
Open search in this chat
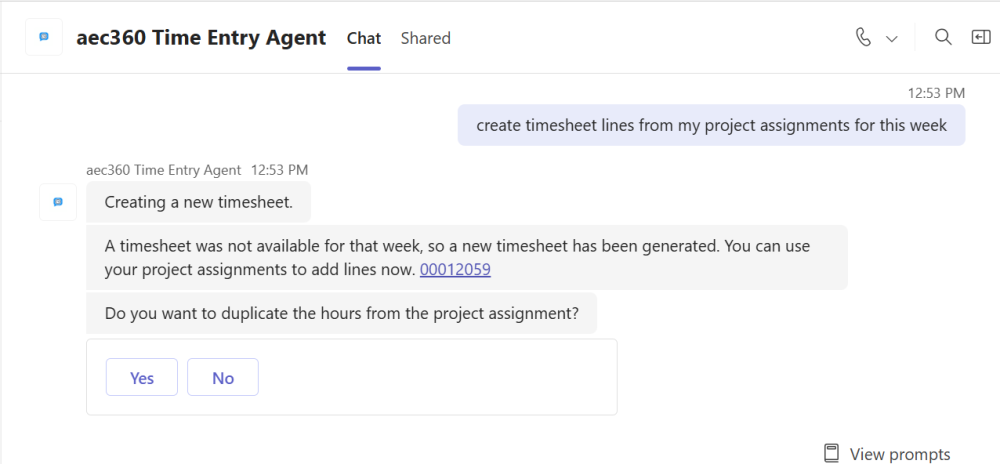click(x=942, y=37)
